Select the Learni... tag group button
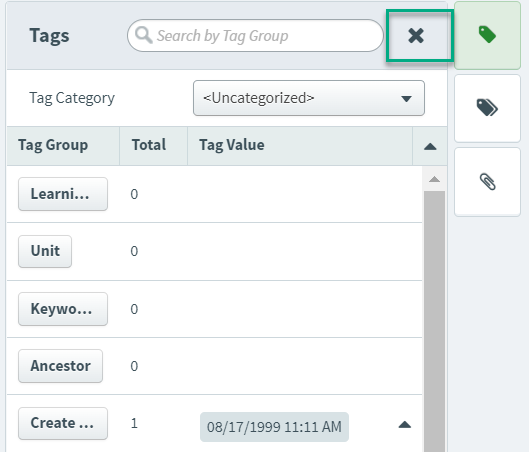The image size is (529, 452). [x=63, y=194]
